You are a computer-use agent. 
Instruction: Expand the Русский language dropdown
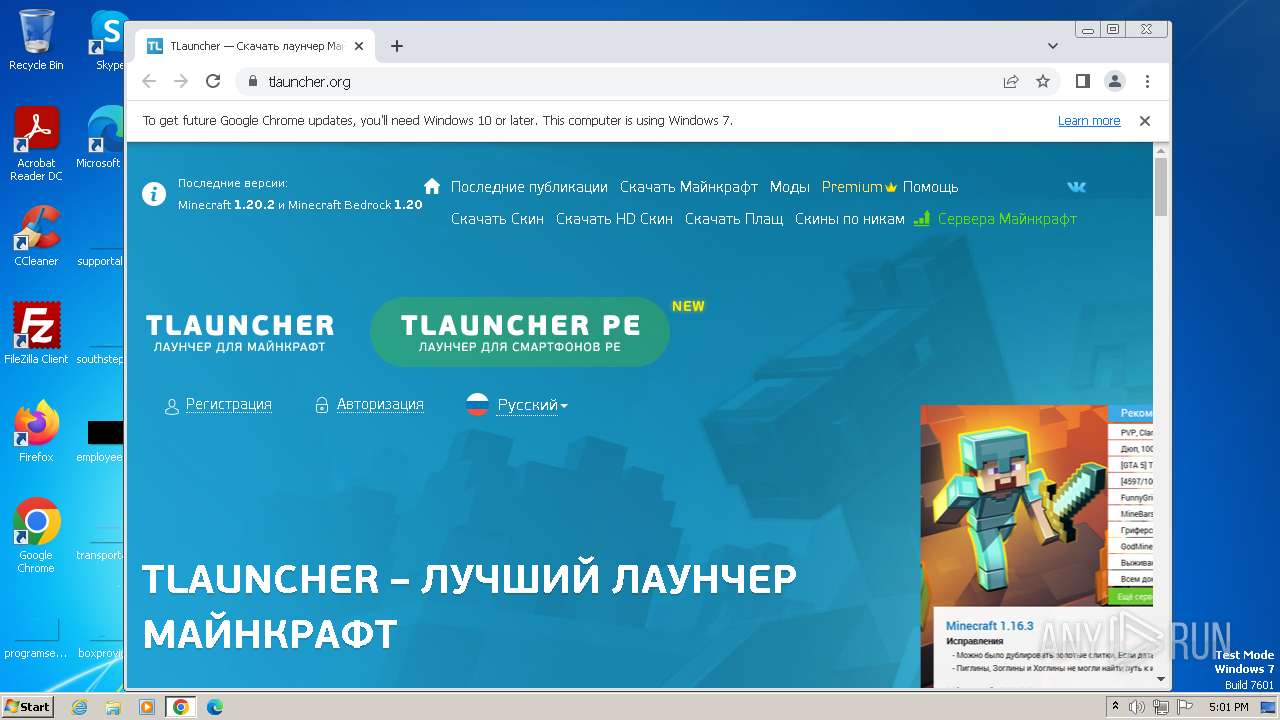click(x=532, y=405)
